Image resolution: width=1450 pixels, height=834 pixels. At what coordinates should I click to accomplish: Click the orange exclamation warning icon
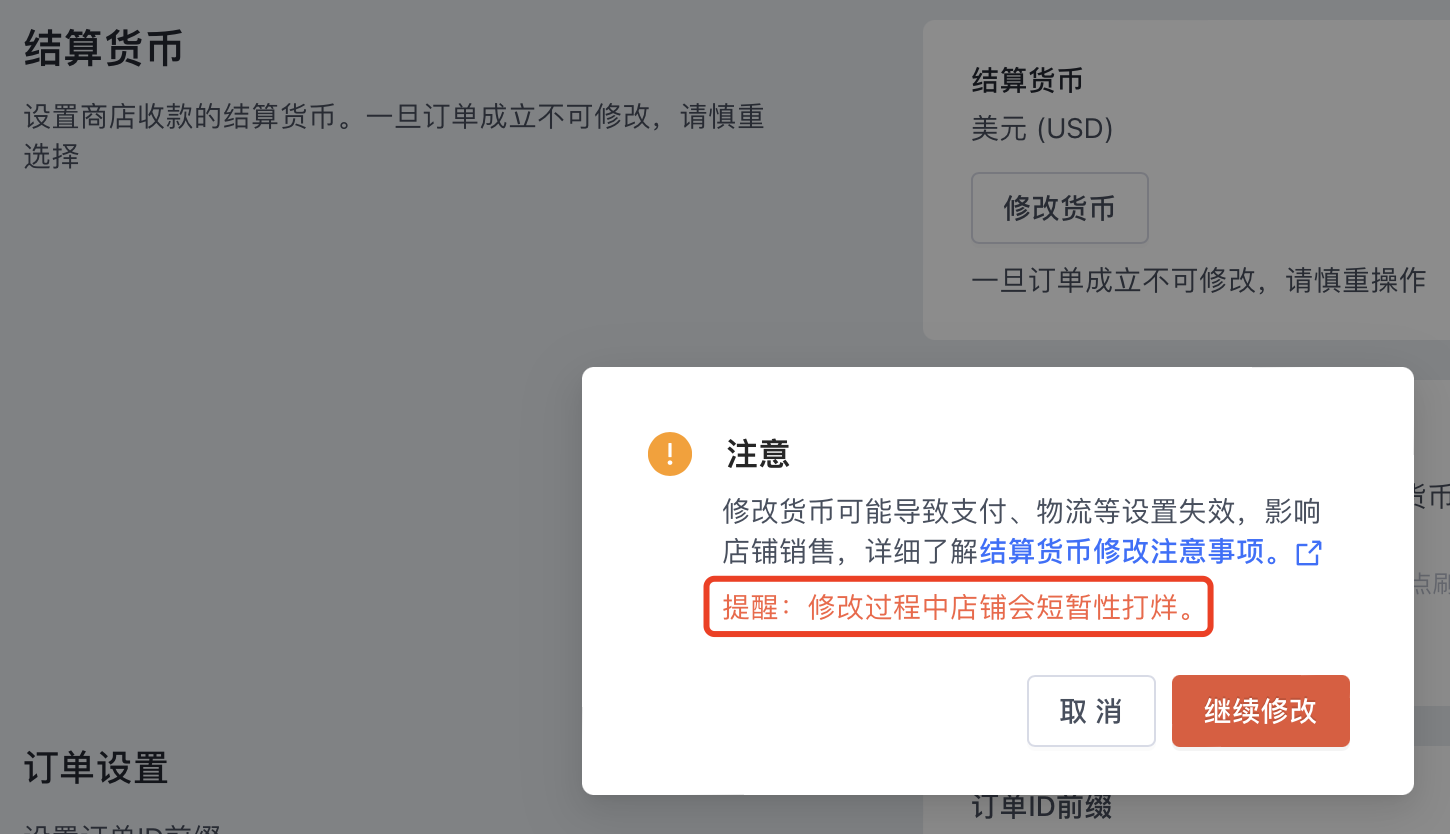670,454
